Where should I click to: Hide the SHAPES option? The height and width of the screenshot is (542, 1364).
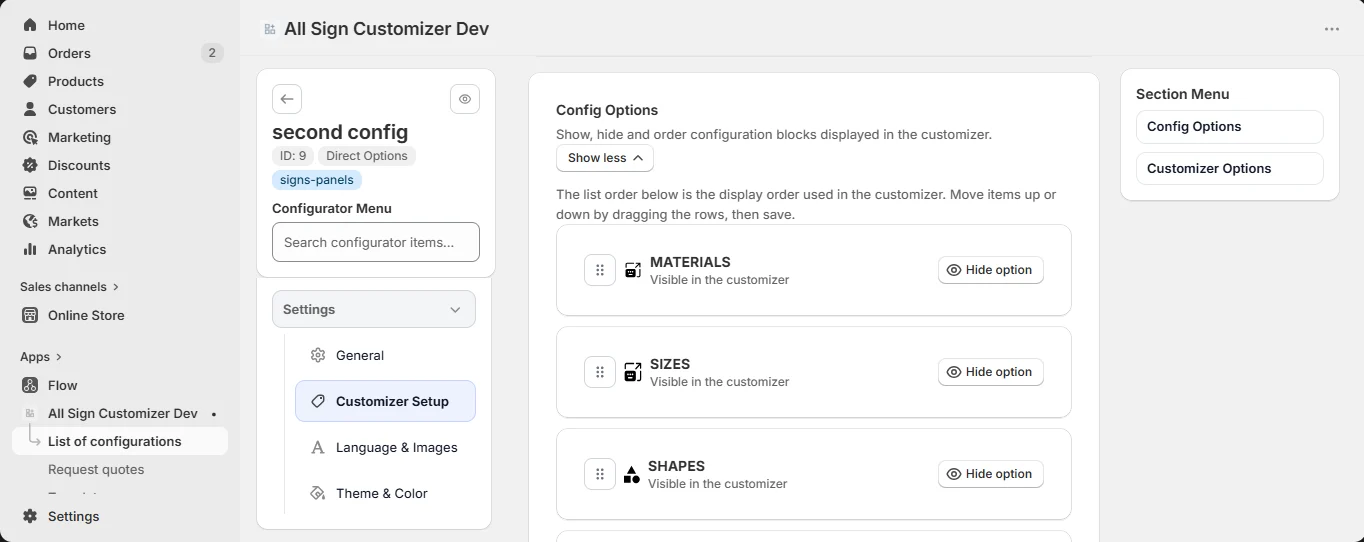pyautogui.click(x=990, y=474)
